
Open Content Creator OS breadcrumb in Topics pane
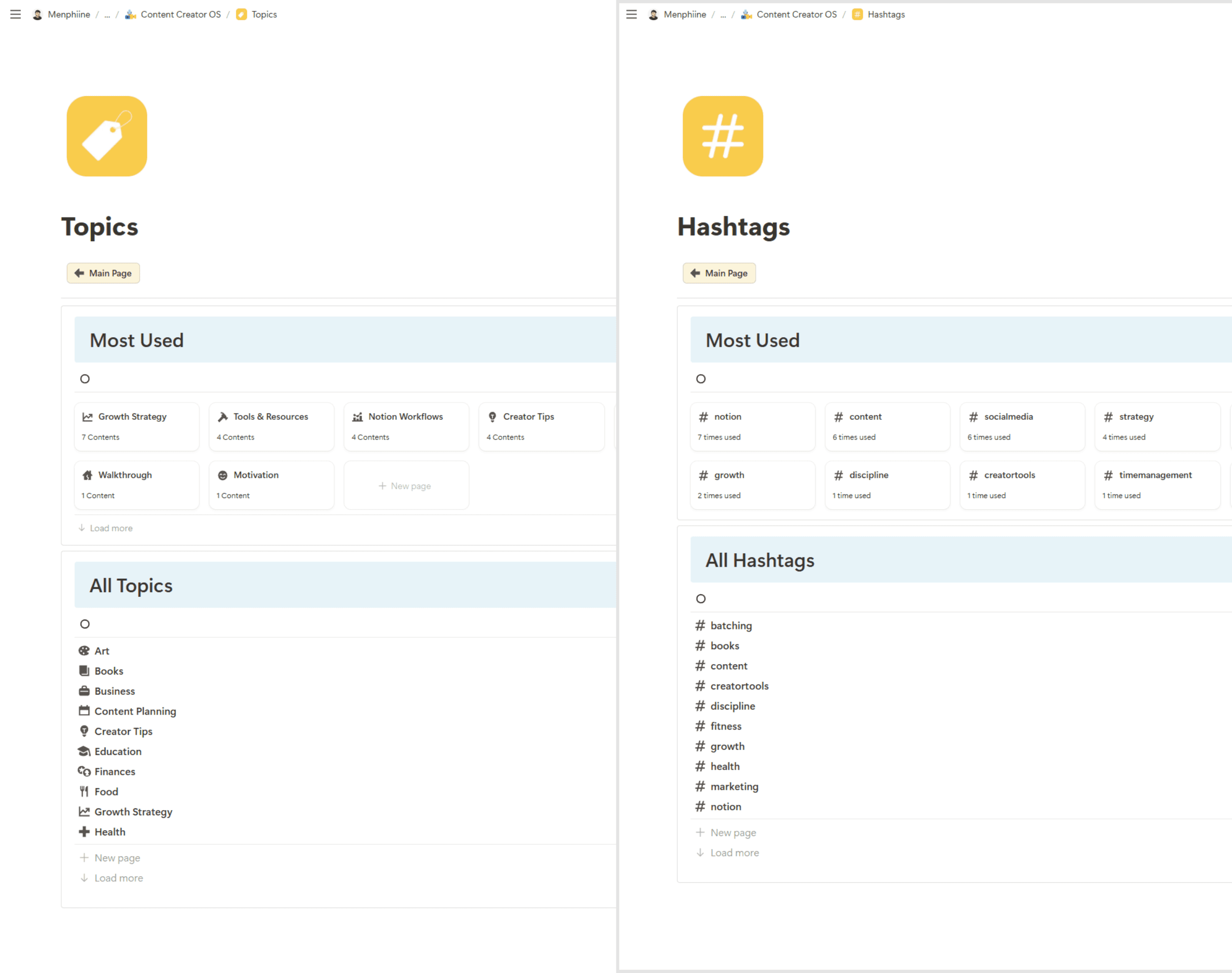180,14
